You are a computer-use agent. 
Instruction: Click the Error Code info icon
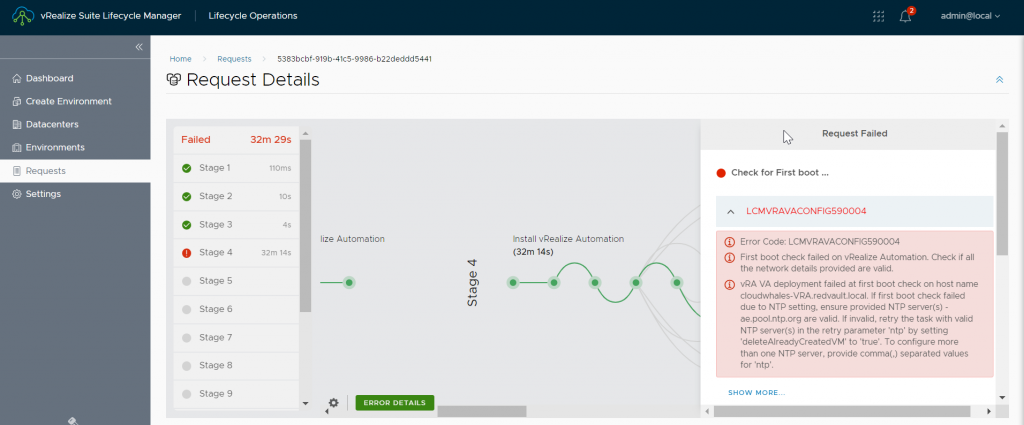(729, 241)
